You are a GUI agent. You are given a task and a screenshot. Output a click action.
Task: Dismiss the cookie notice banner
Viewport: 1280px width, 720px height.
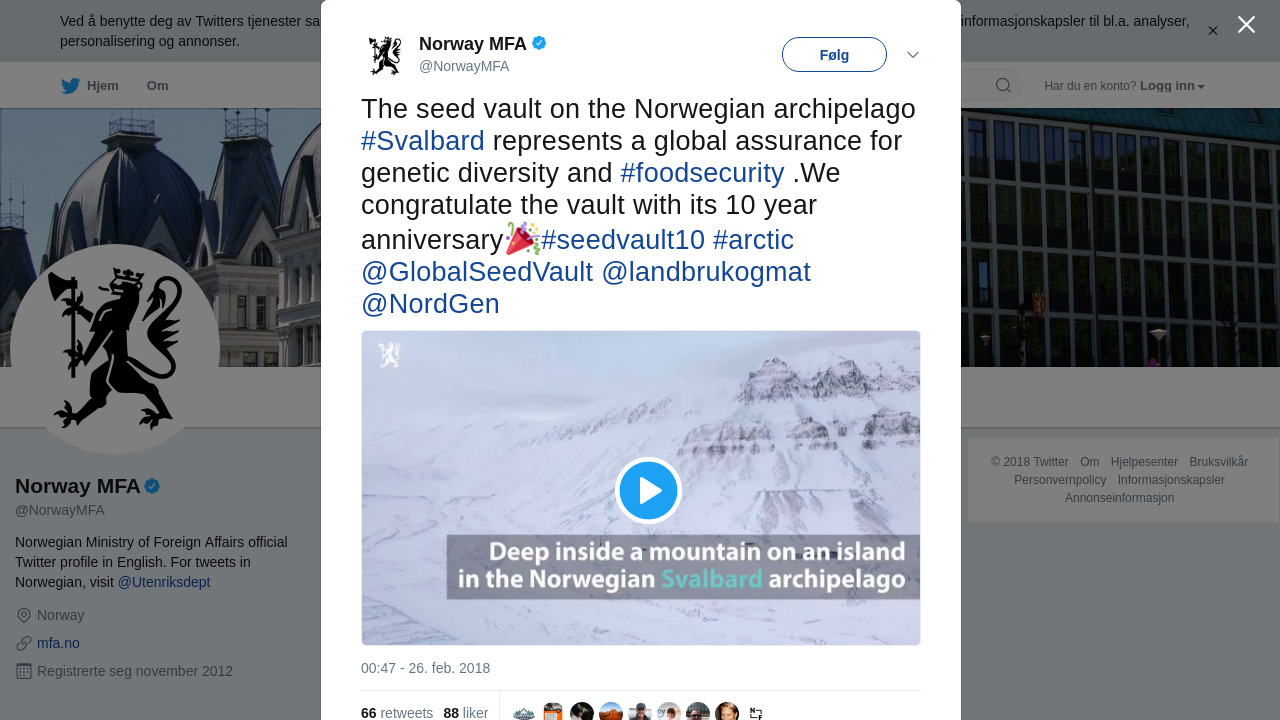pos(1213,31)
